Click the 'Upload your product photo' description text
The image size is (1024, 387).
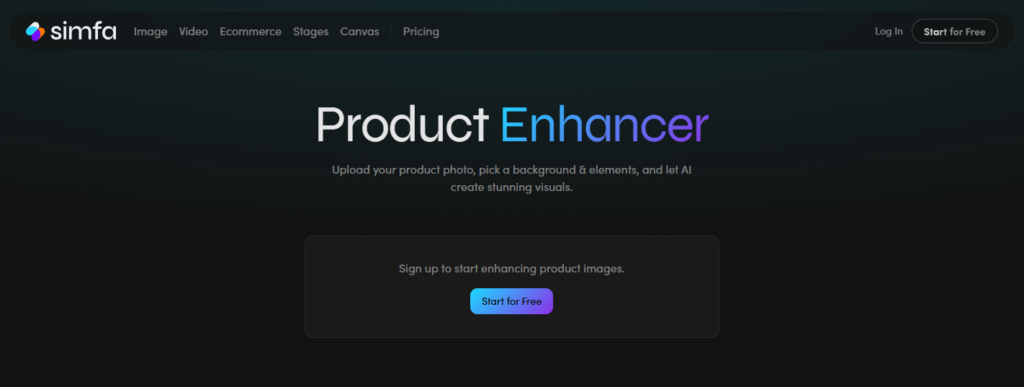coord(511,178)
